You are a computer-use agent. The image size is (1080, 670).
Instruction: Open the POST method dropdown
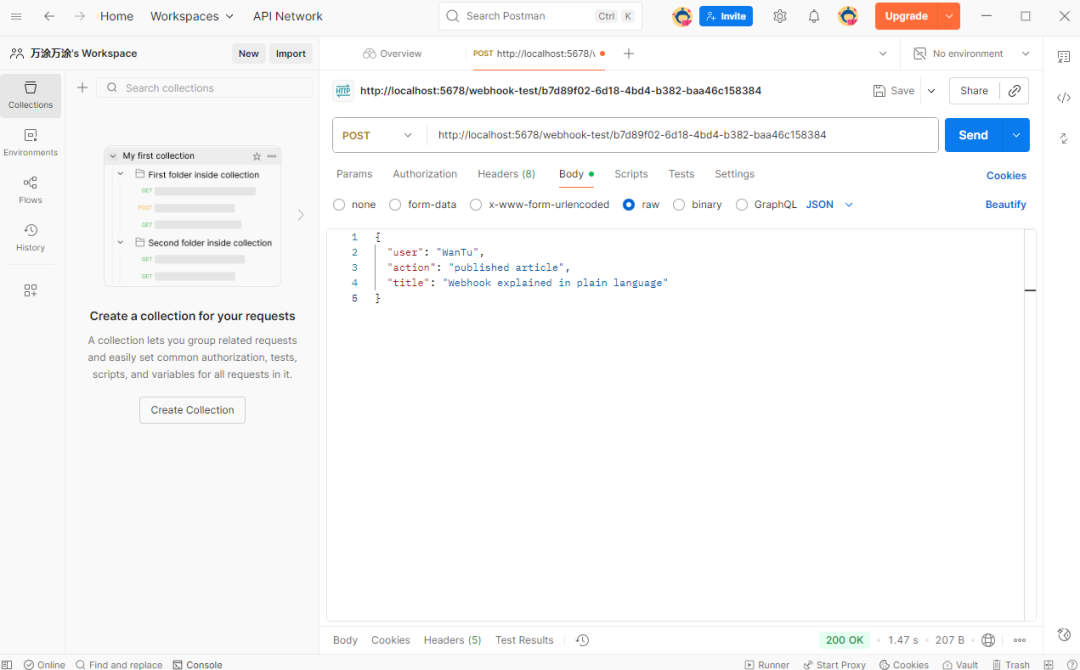tap(378, 135)
